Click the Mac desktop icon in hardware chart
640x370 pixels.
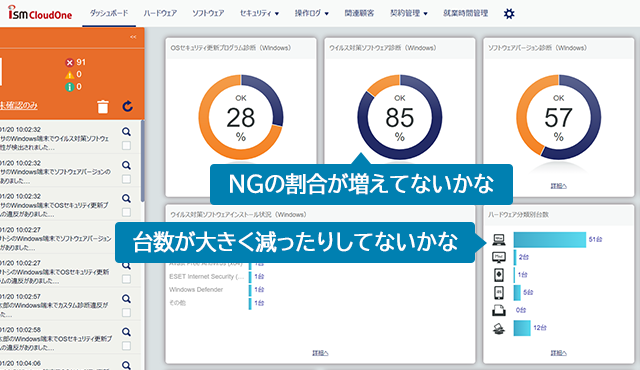(x=499, y=257)
